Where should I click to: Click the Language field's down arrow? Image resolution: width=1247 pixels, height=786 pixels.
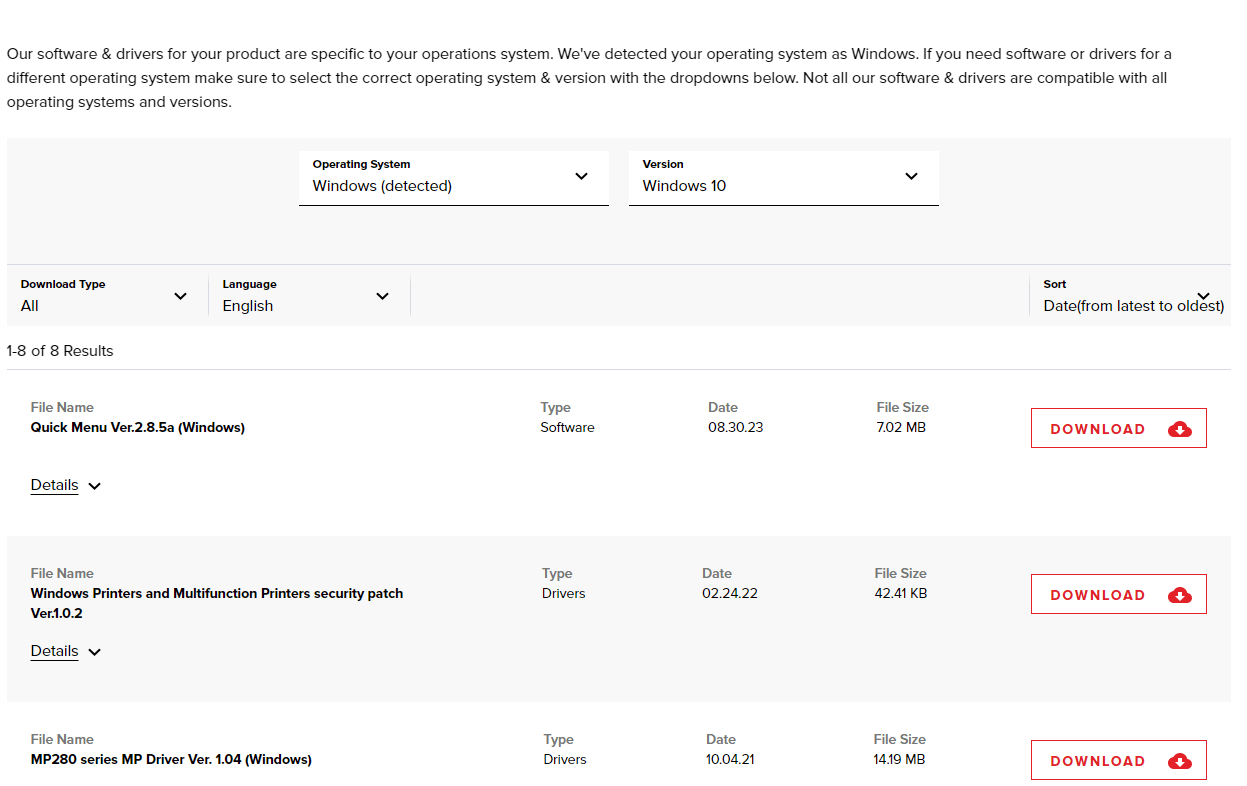382,296
